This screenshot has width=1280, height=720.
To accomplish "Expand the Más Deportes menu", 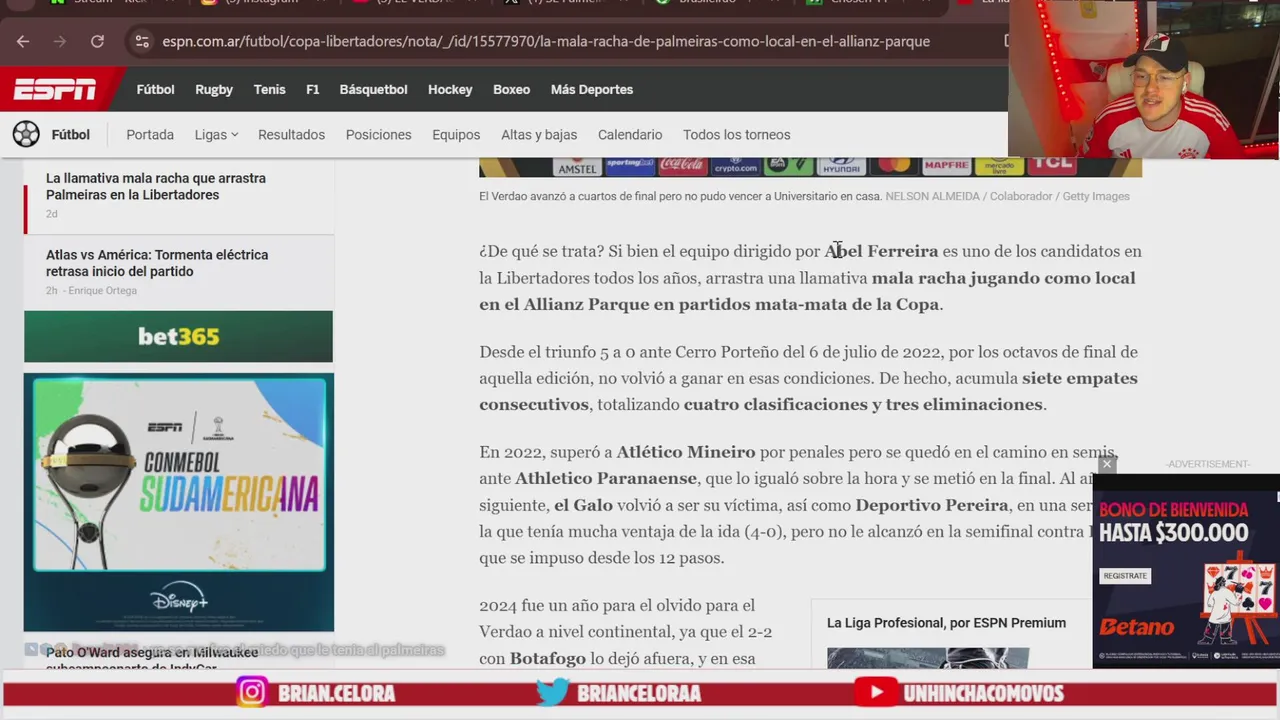I will coord(592,89).
